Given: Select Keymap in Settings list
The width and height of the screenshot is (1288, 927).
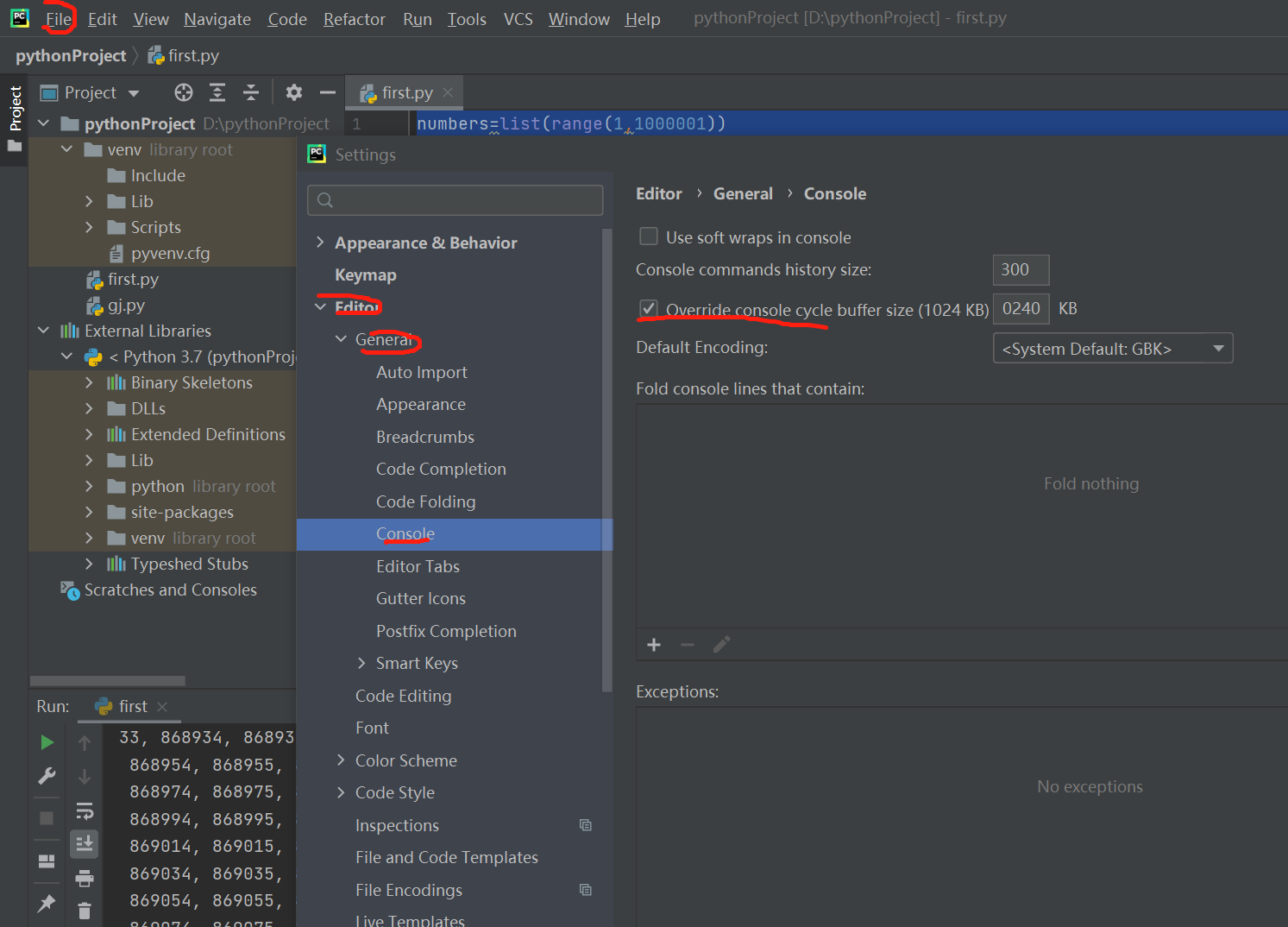Looking at the screenshot, I should [366, 274].
